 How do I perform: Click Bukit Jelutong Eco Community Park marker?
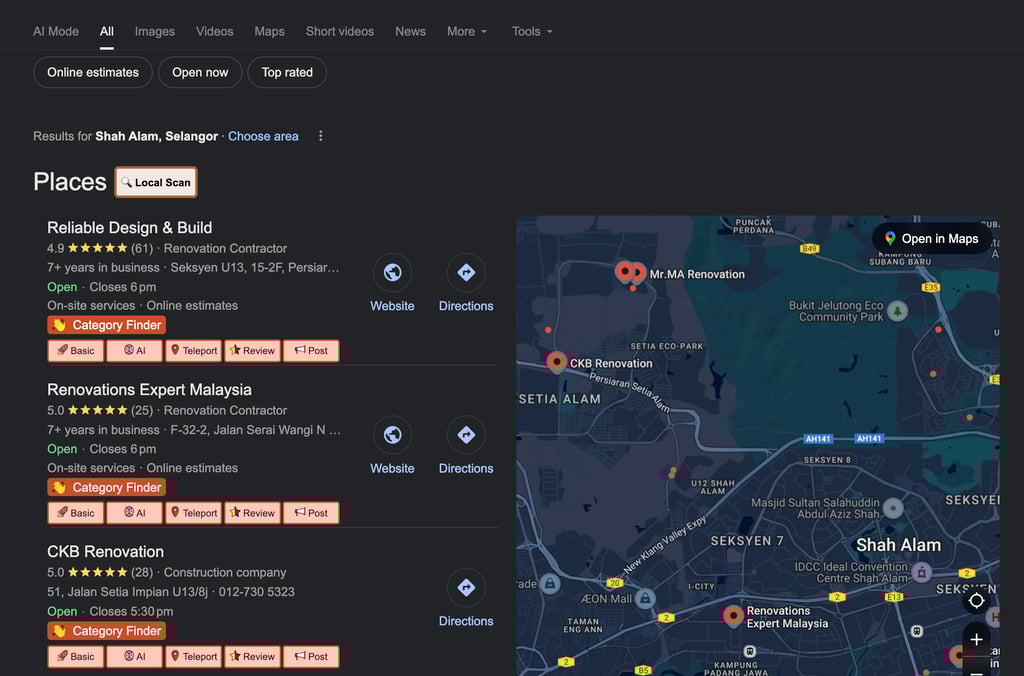coord(897,311)
